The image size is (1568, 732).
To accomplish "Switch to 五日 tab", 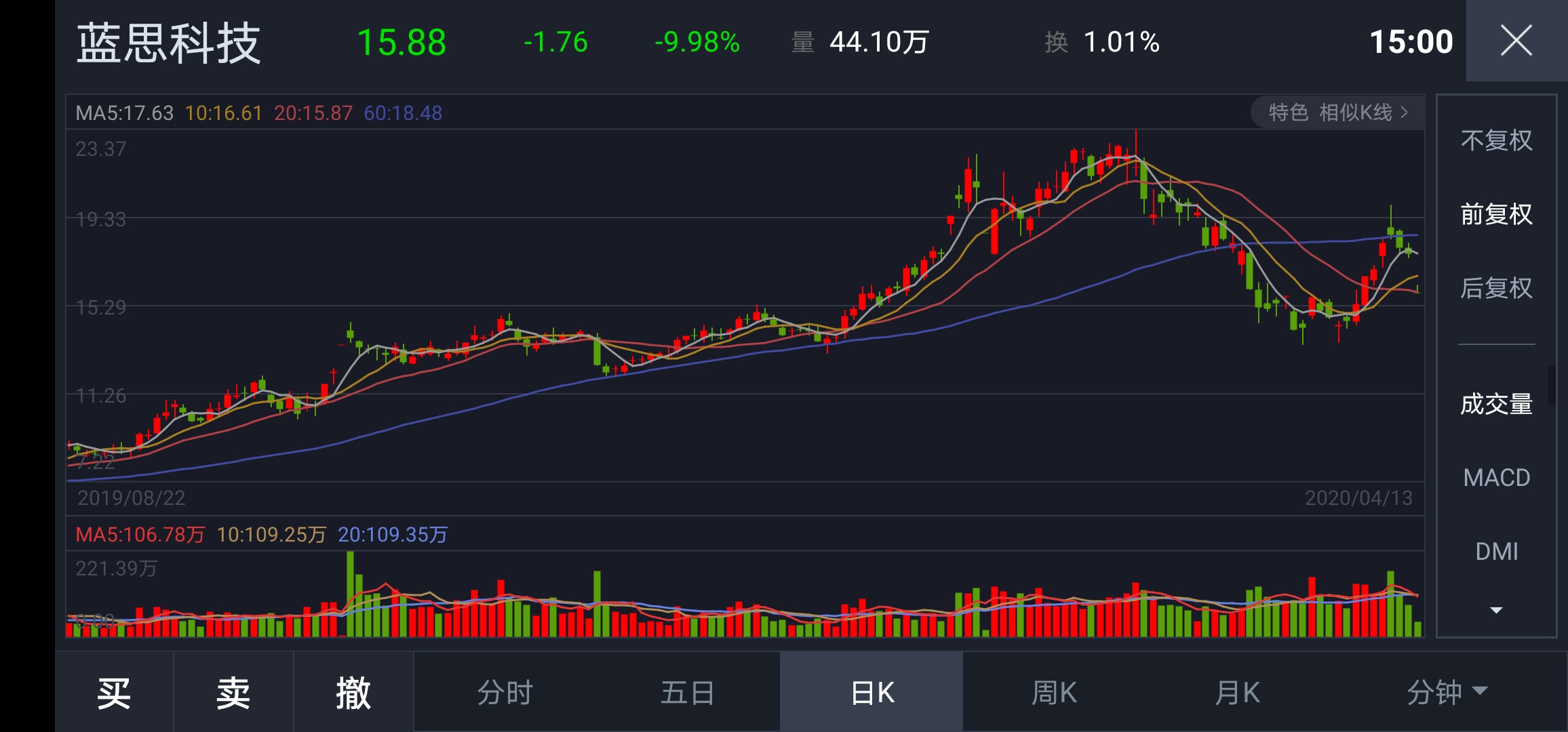I will tap(688, 693).
